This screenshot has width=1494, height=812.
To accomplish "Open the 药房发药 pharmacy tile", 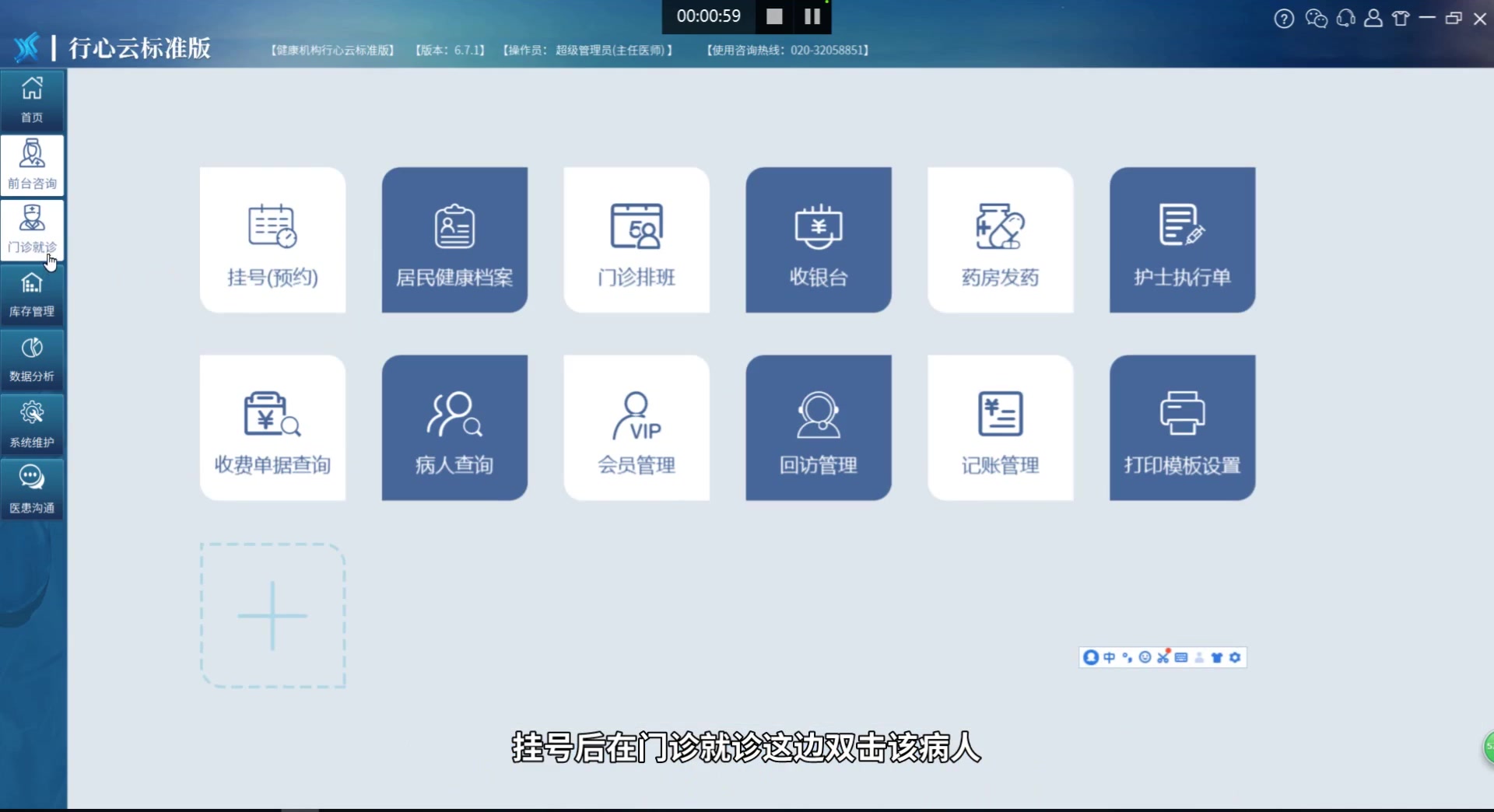I will [1001, 240].
